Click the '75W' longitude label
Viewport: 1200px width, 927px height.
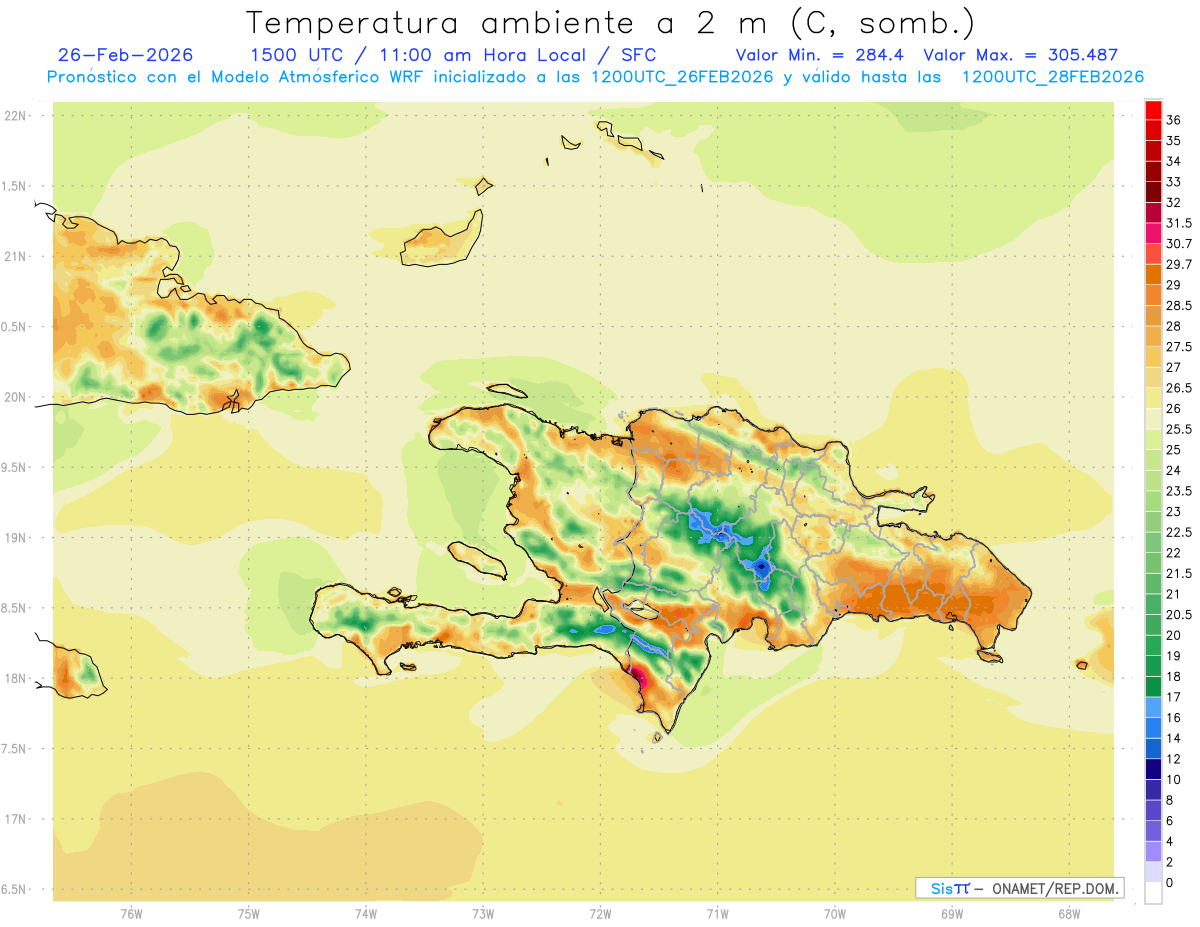(249, 914)
